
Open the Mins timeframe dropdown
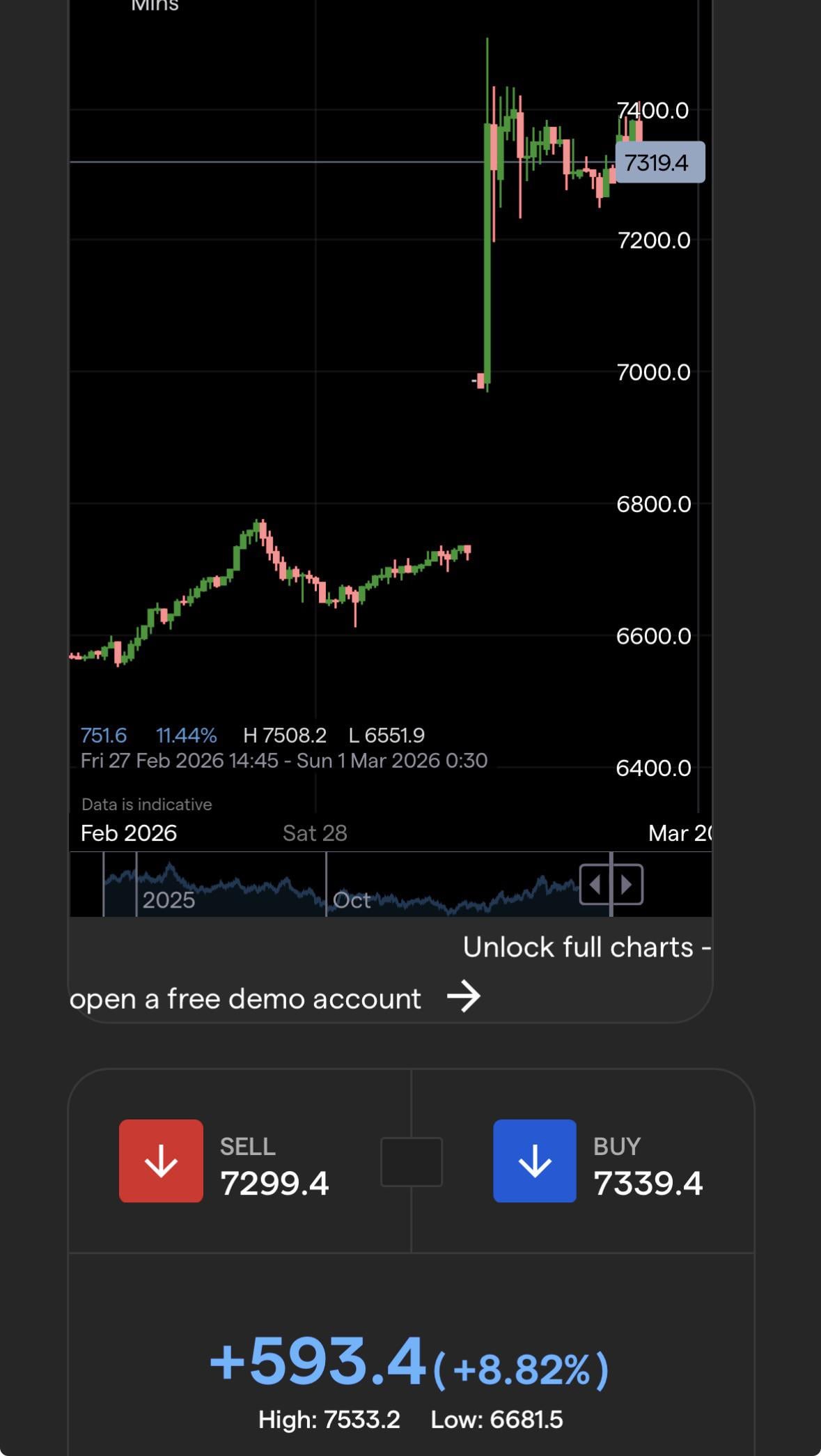click(x=155, y=6)
